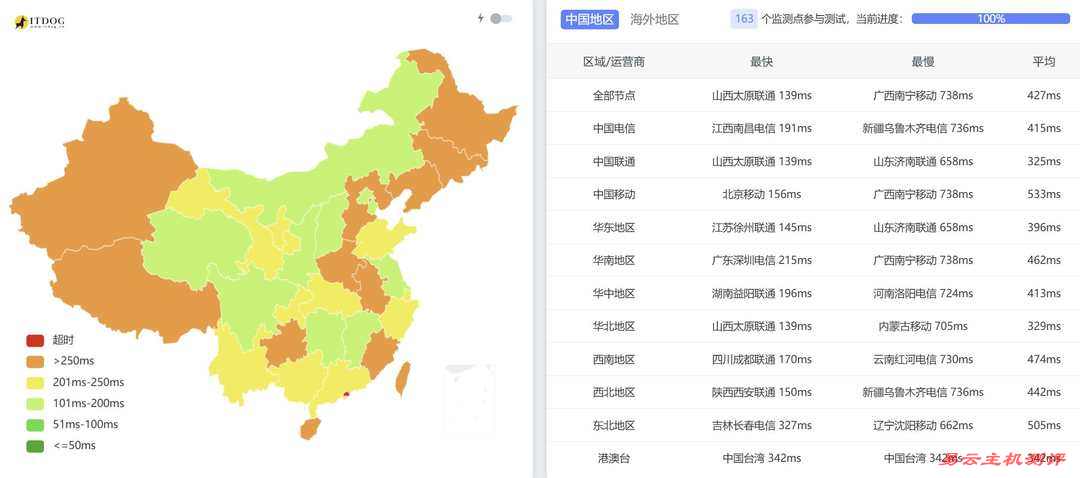1080x478 pixels.
Task: Click the dark green <=50ms legend swatch
Action: pyautogui.click(x=35, y=446)
